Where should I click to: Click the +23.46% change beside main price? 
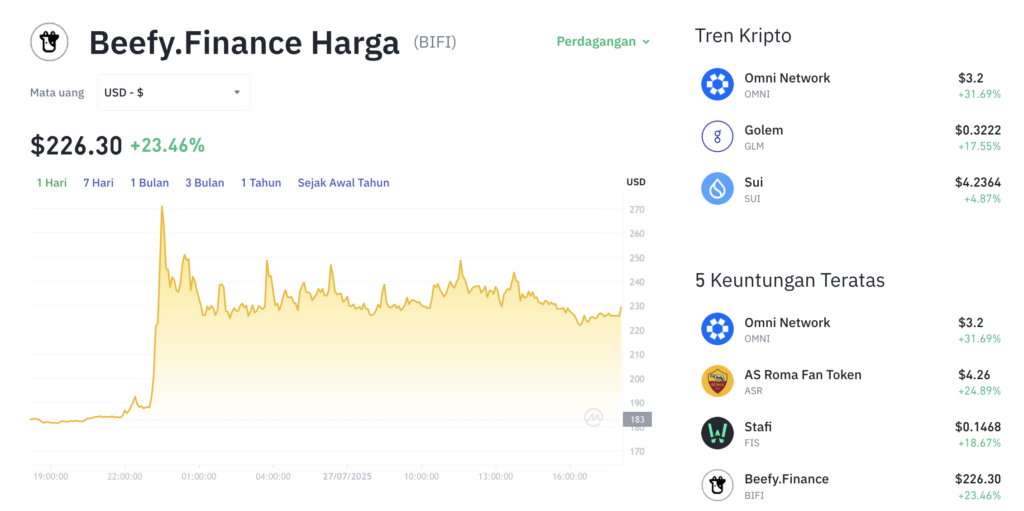coord(167,146)
